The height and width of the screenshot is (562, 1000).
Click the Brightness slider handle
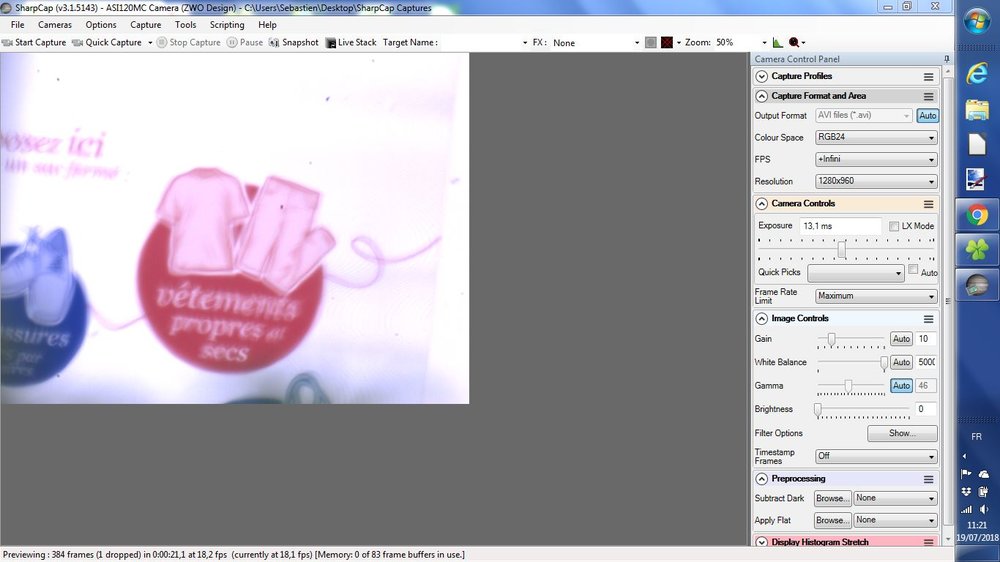[818, 410]
